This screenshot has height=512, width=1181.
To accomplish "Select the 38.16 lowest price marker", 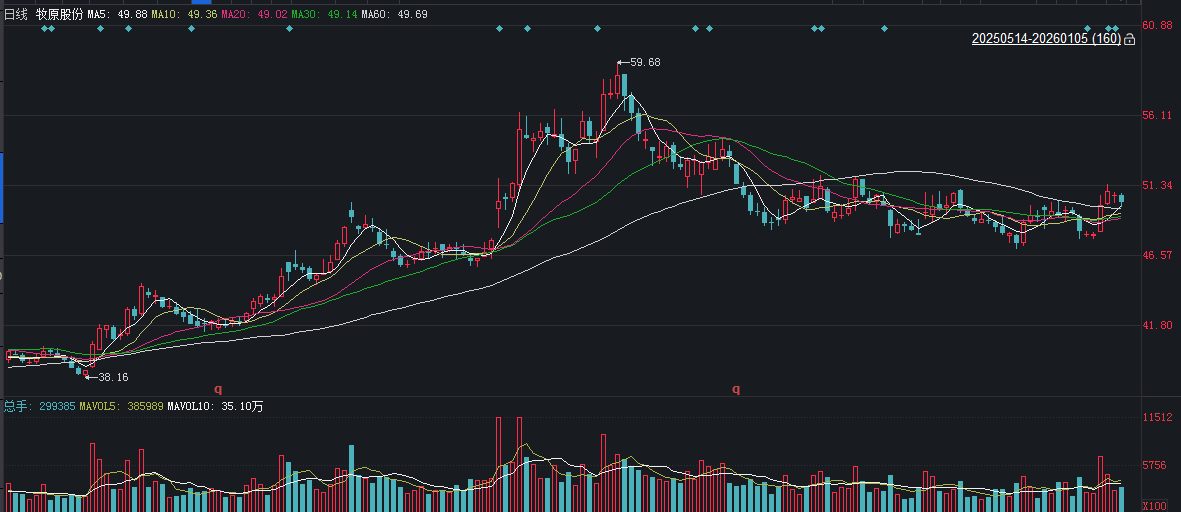I will 112,377.
